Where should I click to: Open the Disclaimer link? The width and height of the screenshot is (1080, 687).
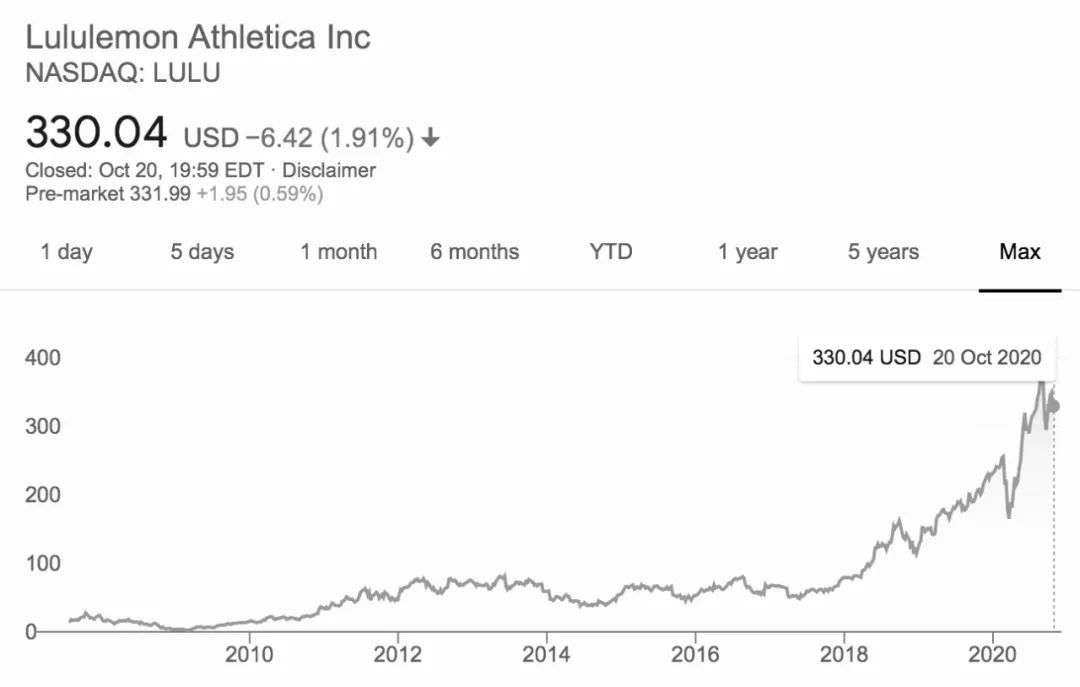coord(329,170)
